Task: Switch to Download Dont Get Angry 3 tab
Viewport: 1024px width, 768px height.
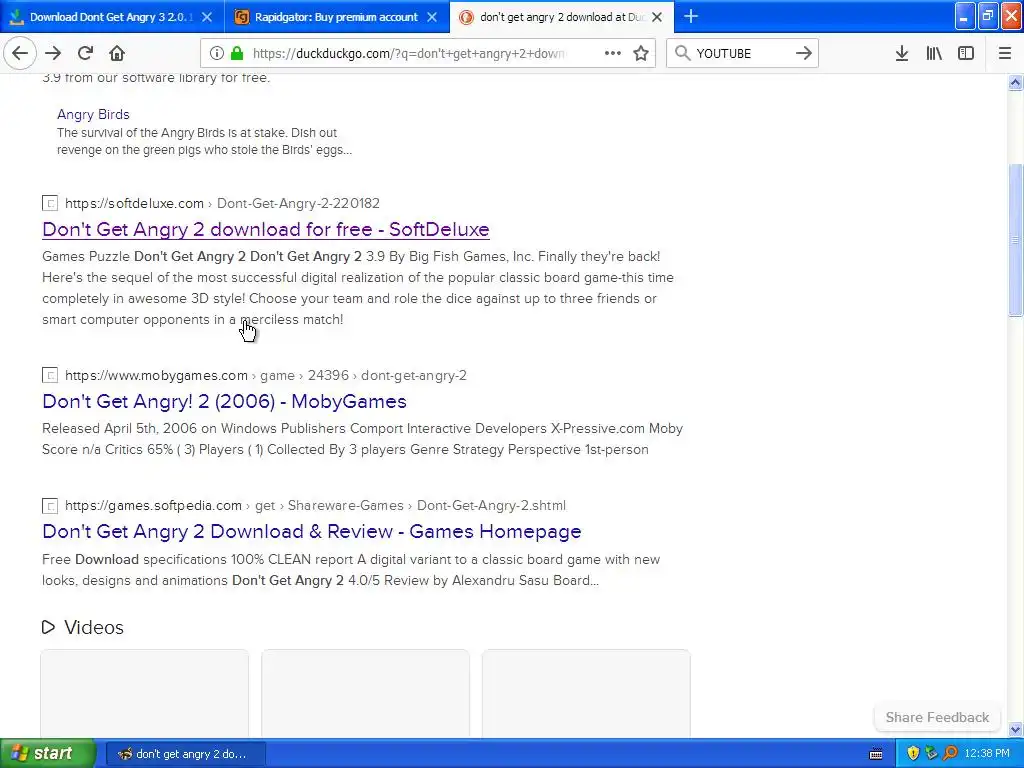Action: coord(112,17)
